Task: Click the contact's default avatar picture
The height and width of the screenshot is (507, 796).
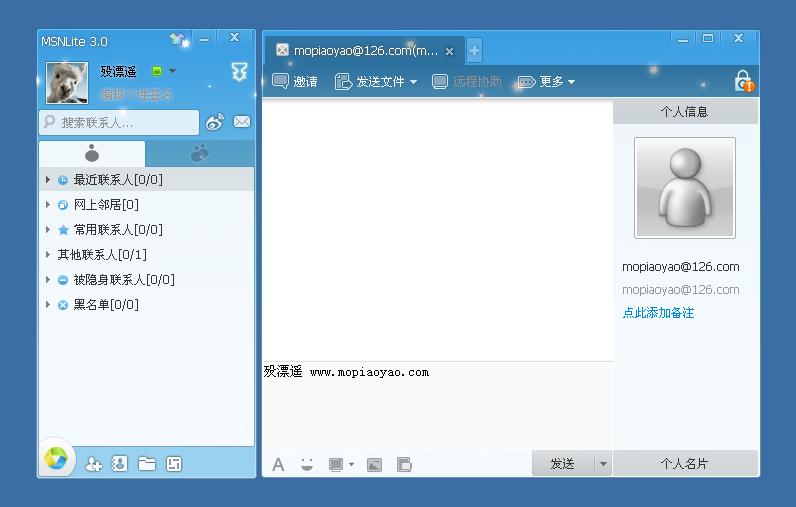Action: [x=685, y=188]
